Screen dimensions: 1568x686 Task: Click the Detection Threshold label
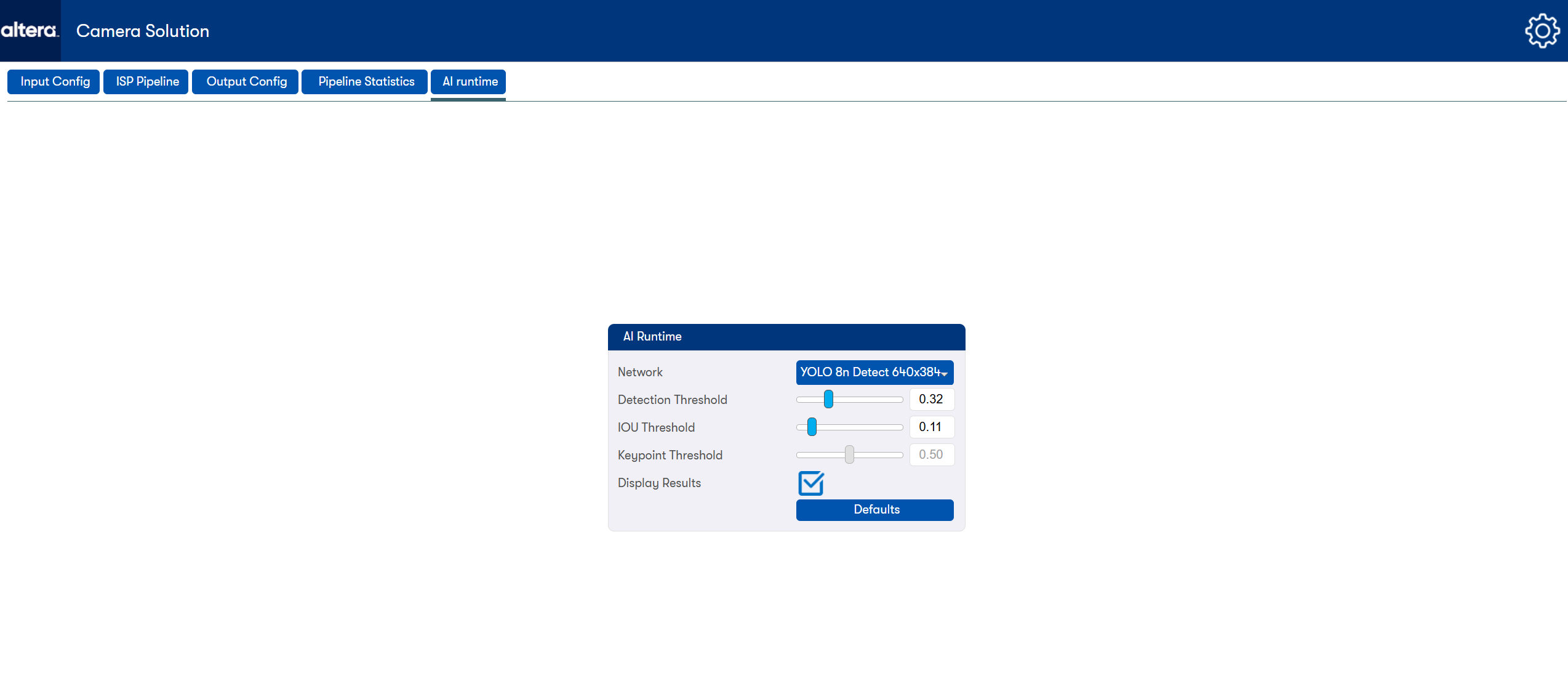(672, 400)
